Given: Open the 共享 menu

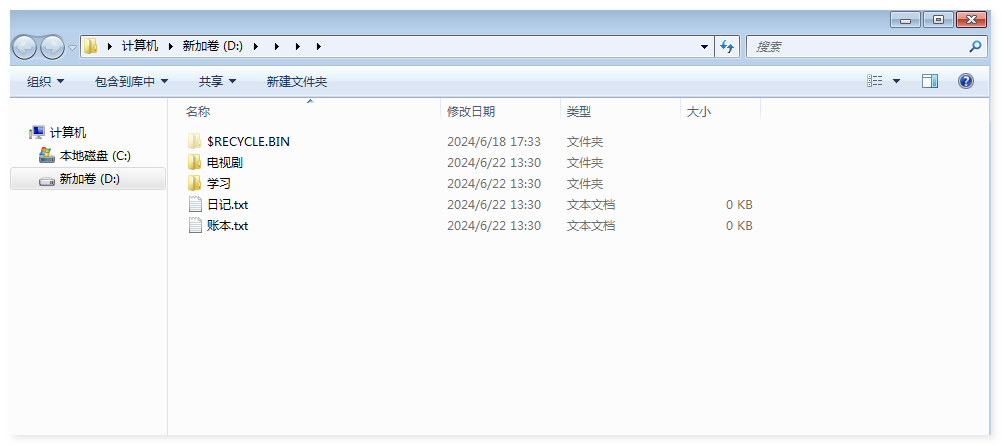Looking at the screenshot, I should pos(217,81).
